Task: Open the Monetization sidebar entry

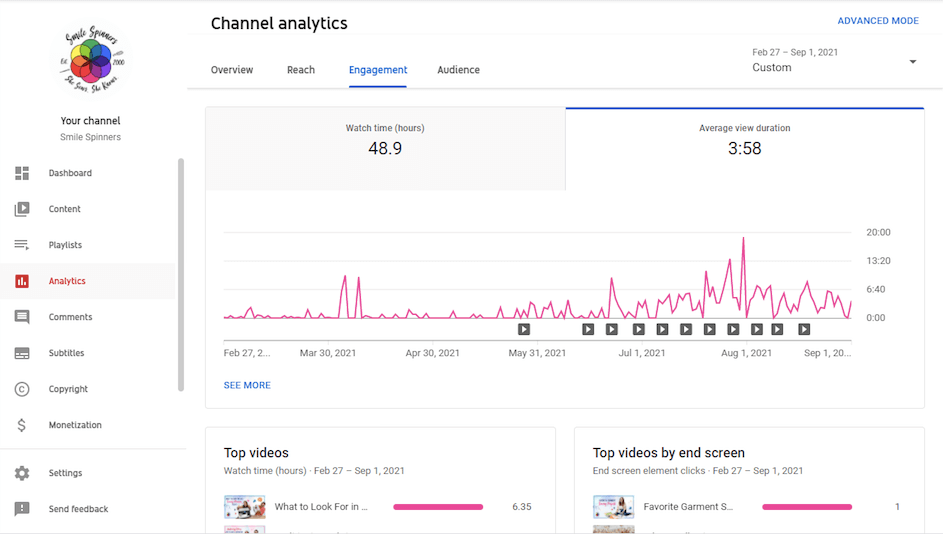Action: [75, 425]
